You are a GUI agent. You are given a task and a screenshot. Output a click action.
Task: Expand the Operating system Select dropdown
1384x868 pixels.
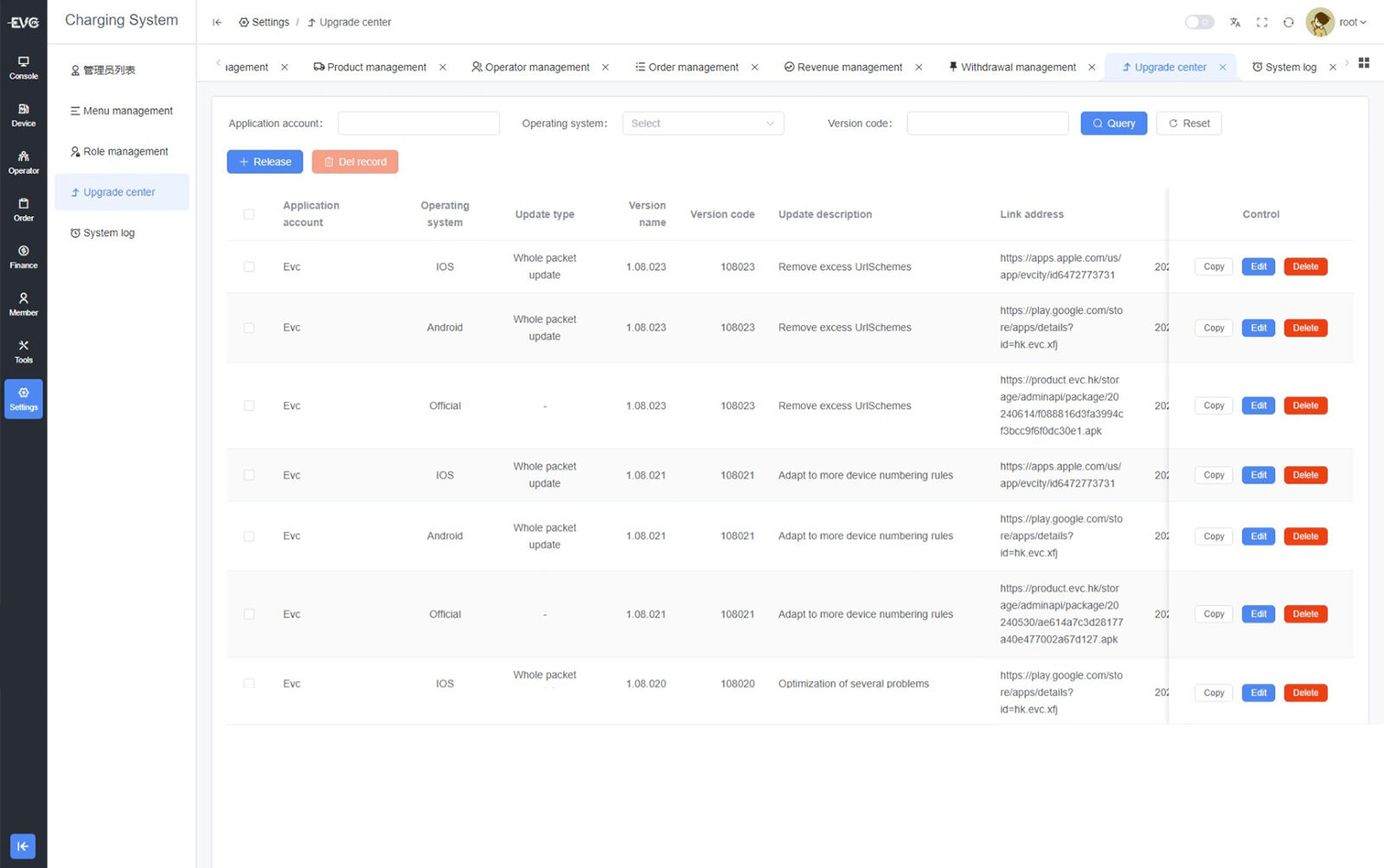(702, 124)
